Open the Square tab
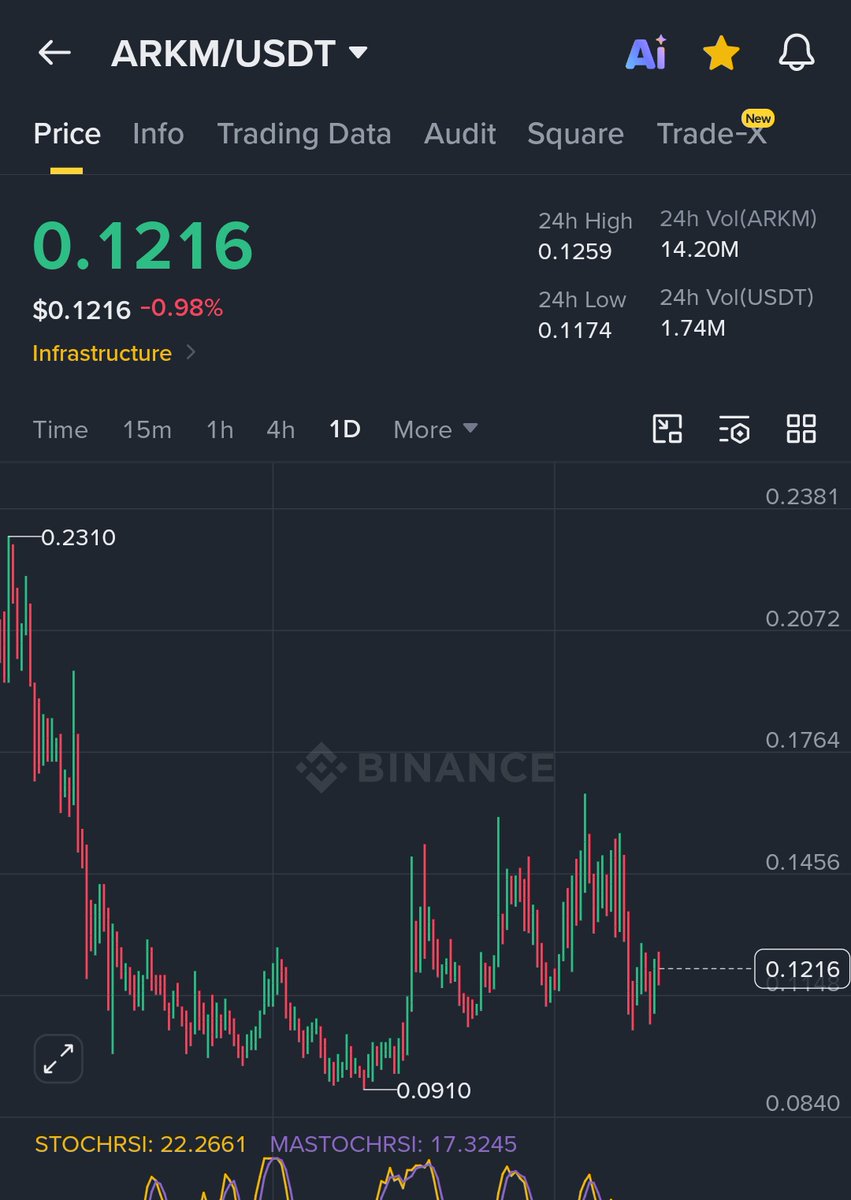 pos(575,134)
